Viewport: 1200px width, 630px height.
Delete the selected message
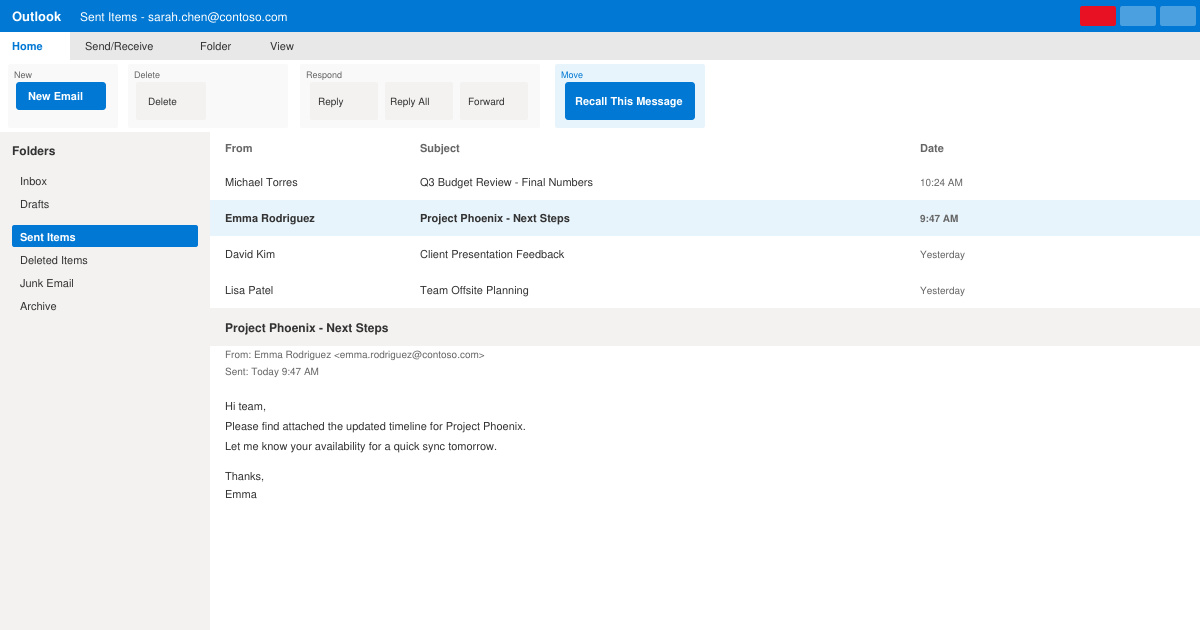pos(171,101)
